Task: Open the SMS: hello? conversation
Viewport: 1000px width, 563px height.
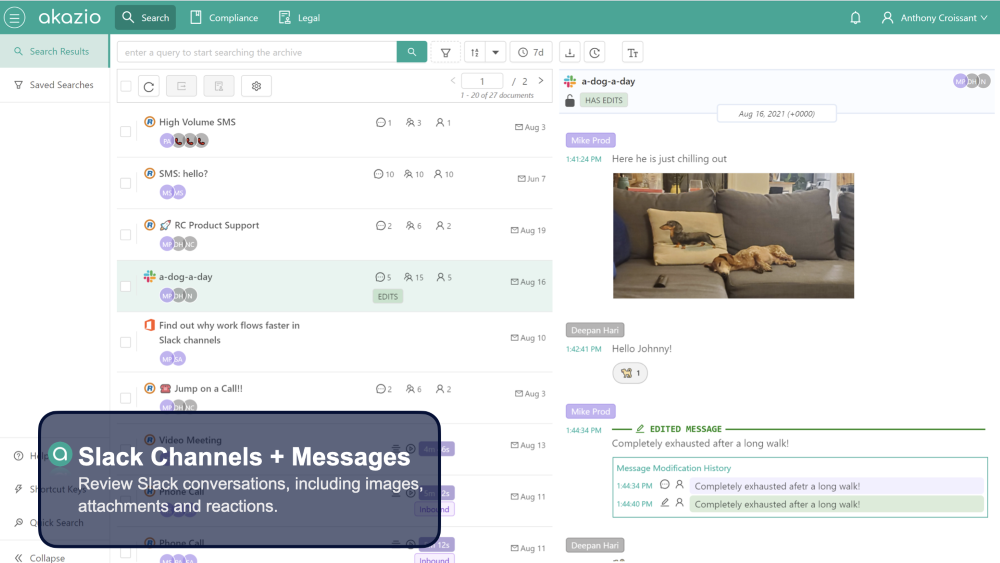Action: tap(335, 183)
